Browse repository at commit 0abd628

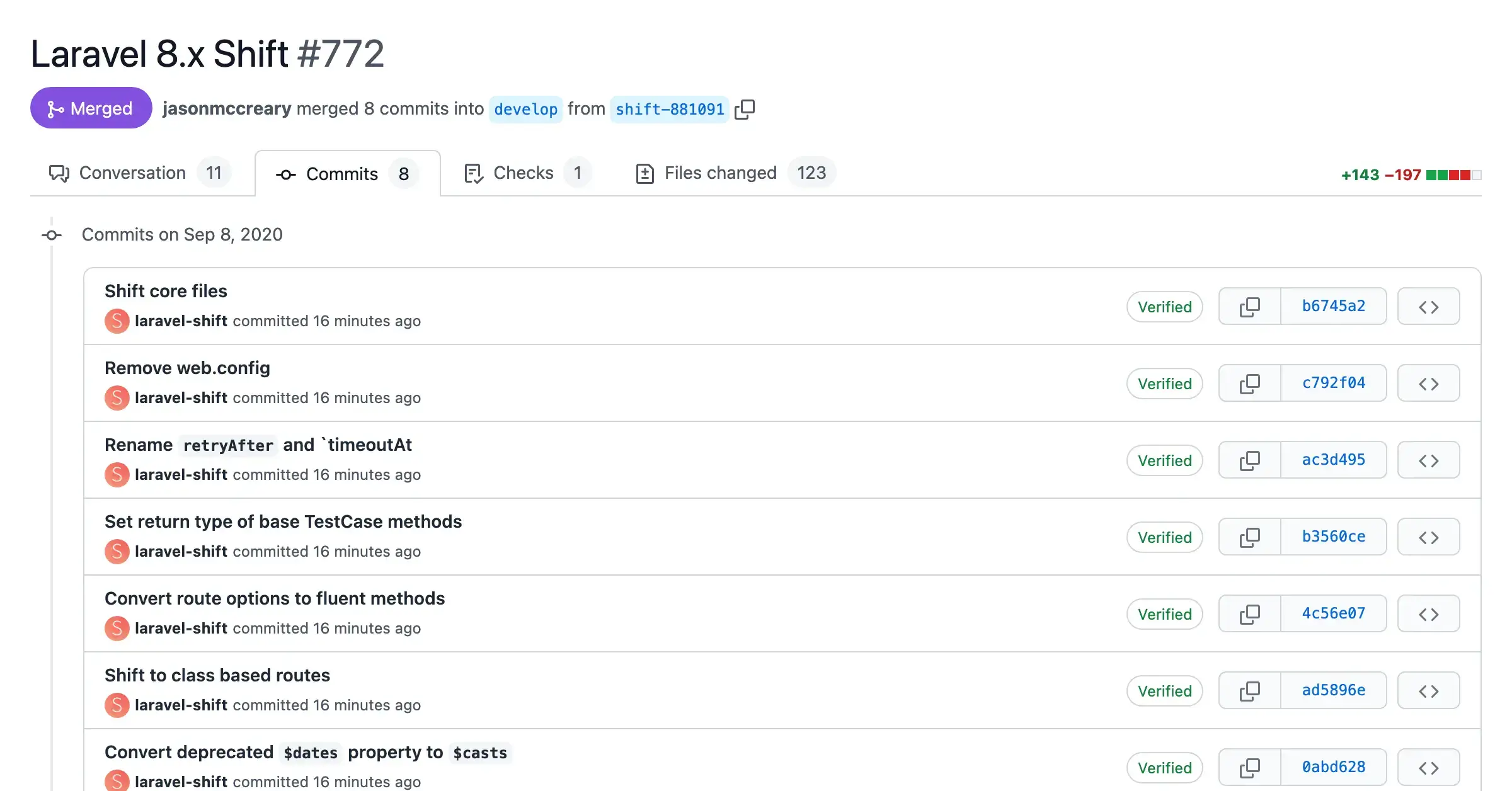(1428, 767)
